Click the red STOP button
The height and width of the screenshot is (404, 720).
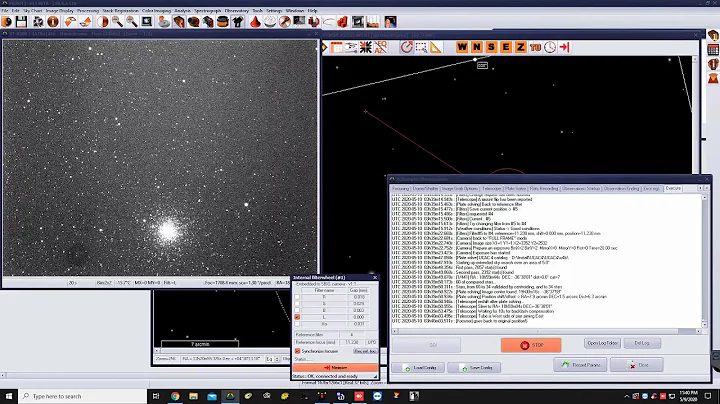[x=531, y=345]
